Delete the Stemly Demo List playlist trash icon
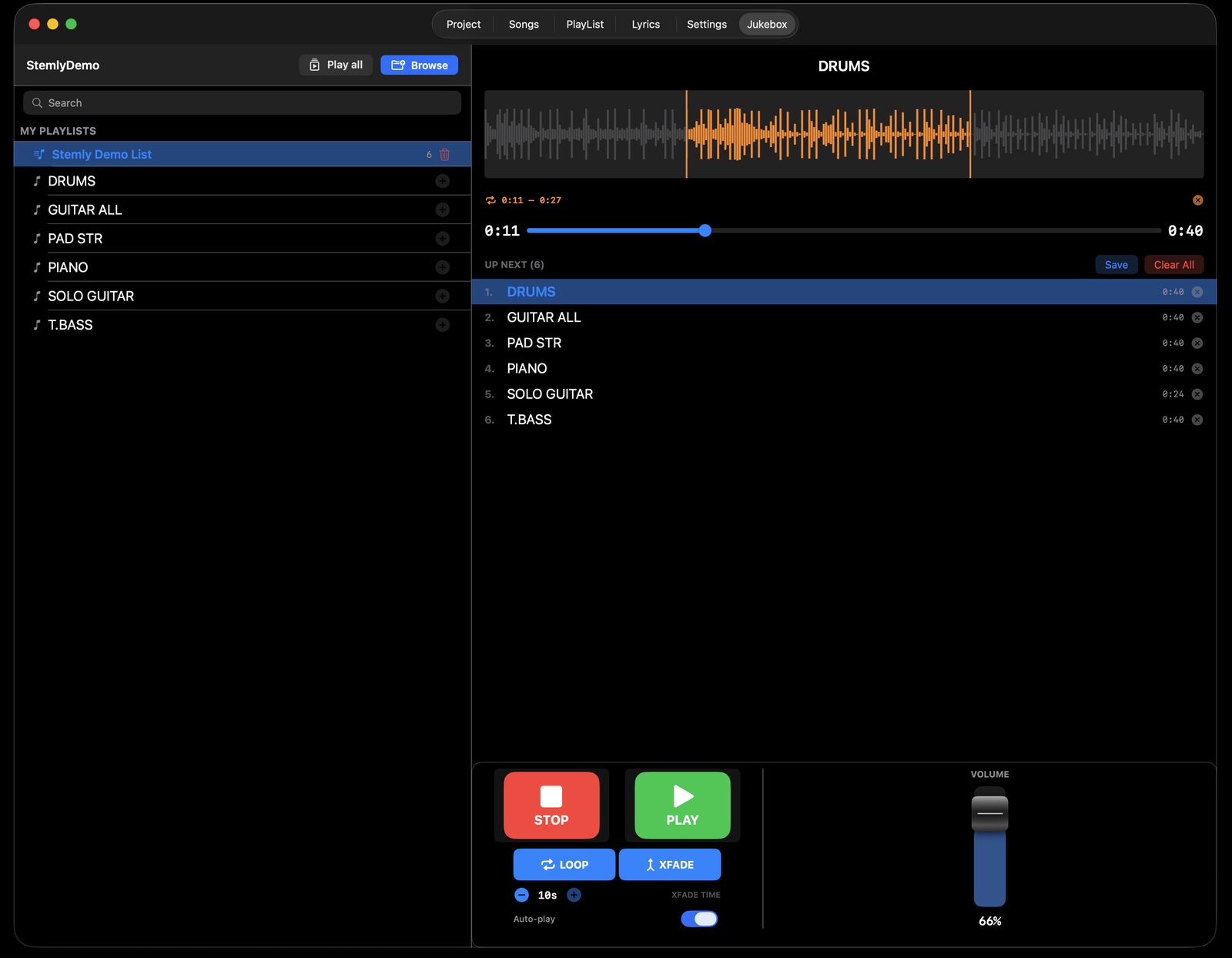The width and height of the screenshot is (1232, 958). [x=445, y=154]
